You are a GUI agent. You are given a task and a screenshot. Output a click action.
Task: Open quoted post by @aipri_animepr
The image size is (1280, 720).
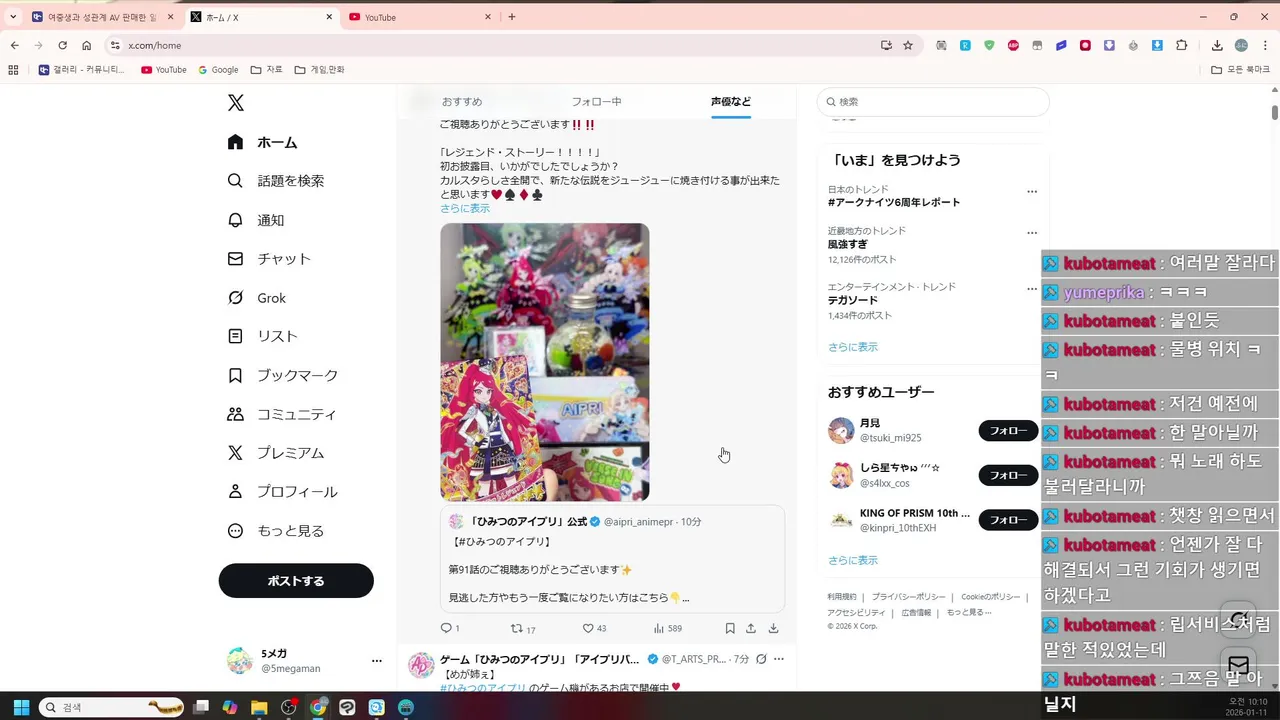point(612,559)
